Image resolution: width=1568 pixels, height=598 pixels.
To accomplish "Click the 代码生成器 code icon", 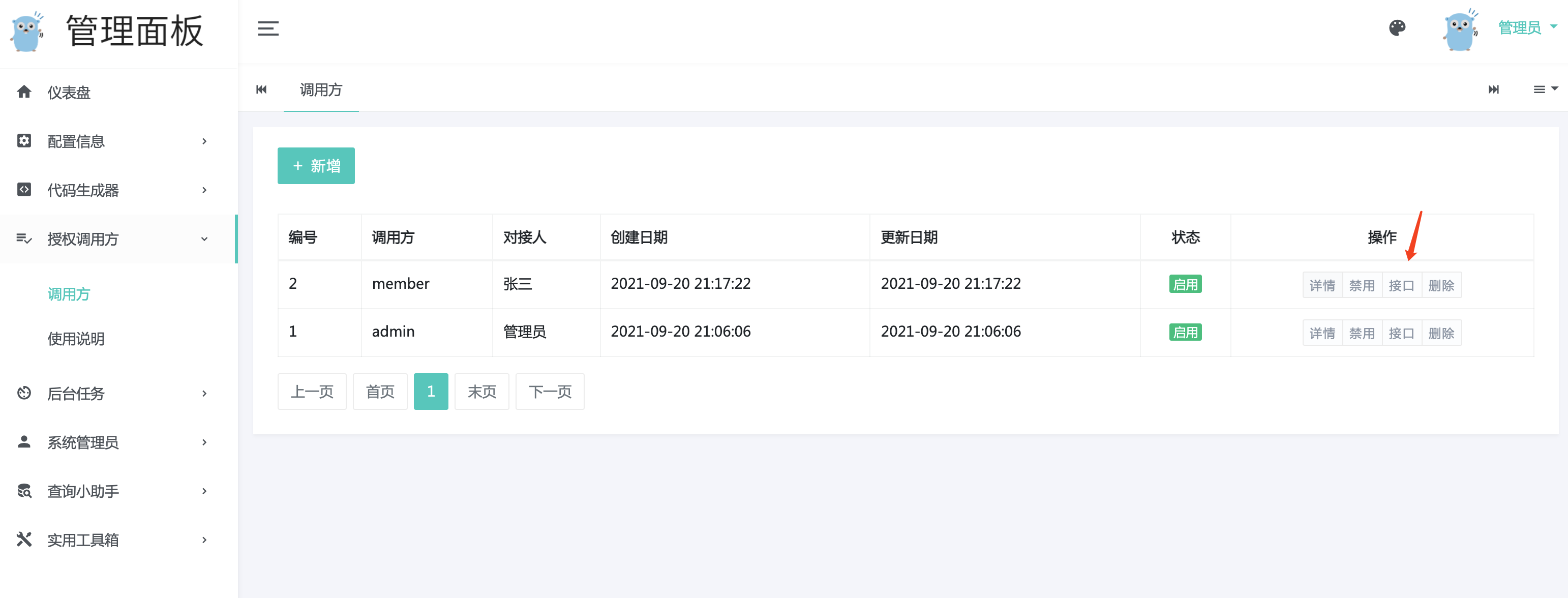I will coord(24,189).
